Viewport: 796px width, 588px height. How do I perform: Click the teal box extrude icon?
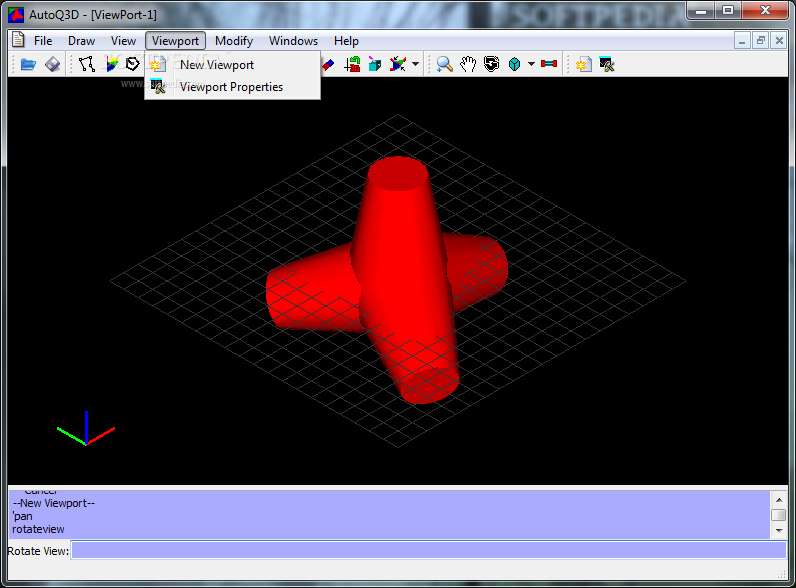coord(375,64)
